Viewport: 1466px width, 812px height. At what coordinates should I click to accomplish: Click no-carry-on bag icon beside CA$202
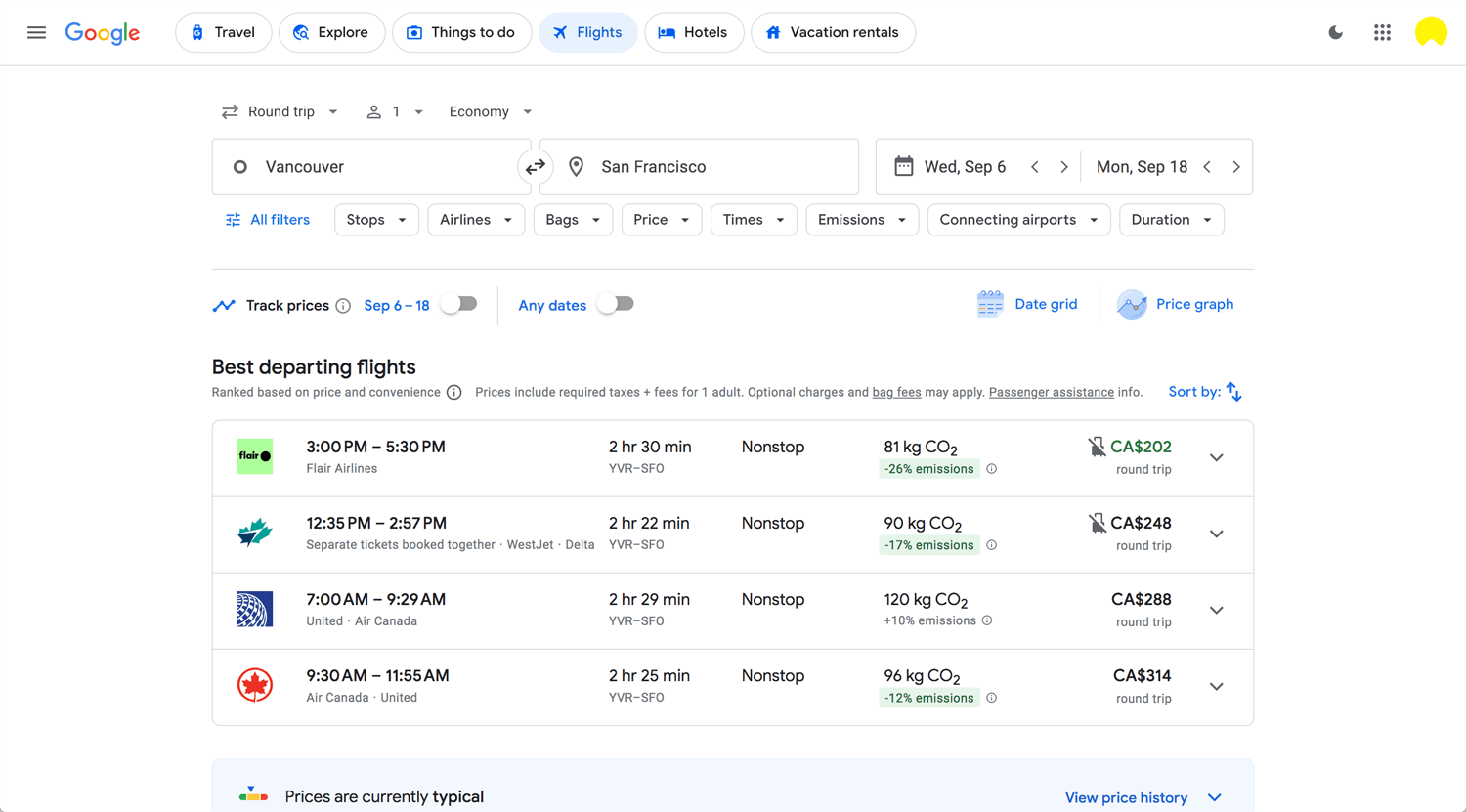point(1097,447)
